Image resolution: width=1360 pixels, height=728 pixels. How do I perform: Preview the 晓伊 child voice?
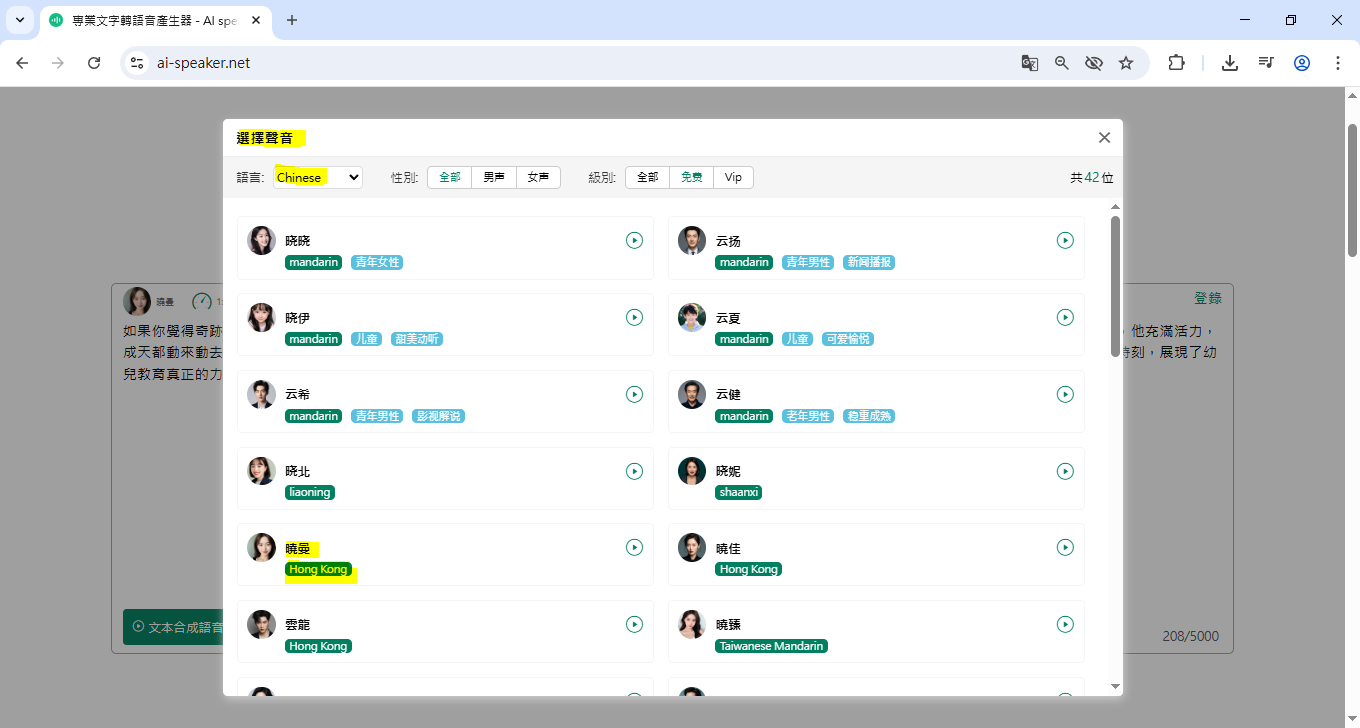[634, 317]
